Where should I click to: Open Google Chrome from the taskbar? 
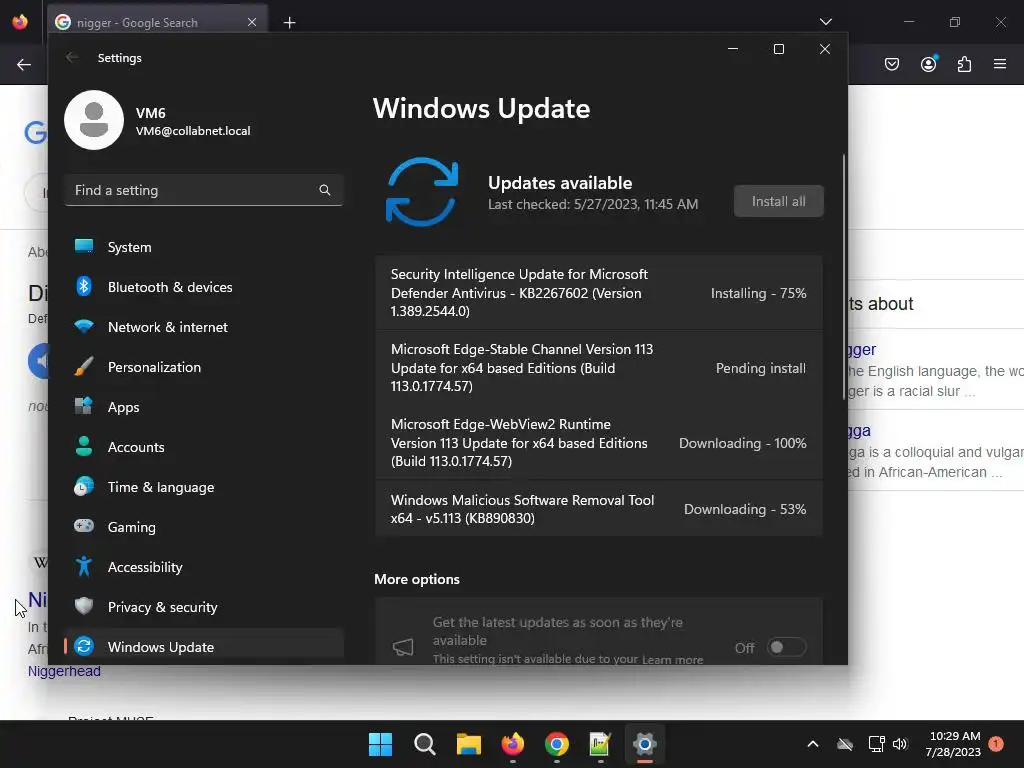click(x=556, y=744)
